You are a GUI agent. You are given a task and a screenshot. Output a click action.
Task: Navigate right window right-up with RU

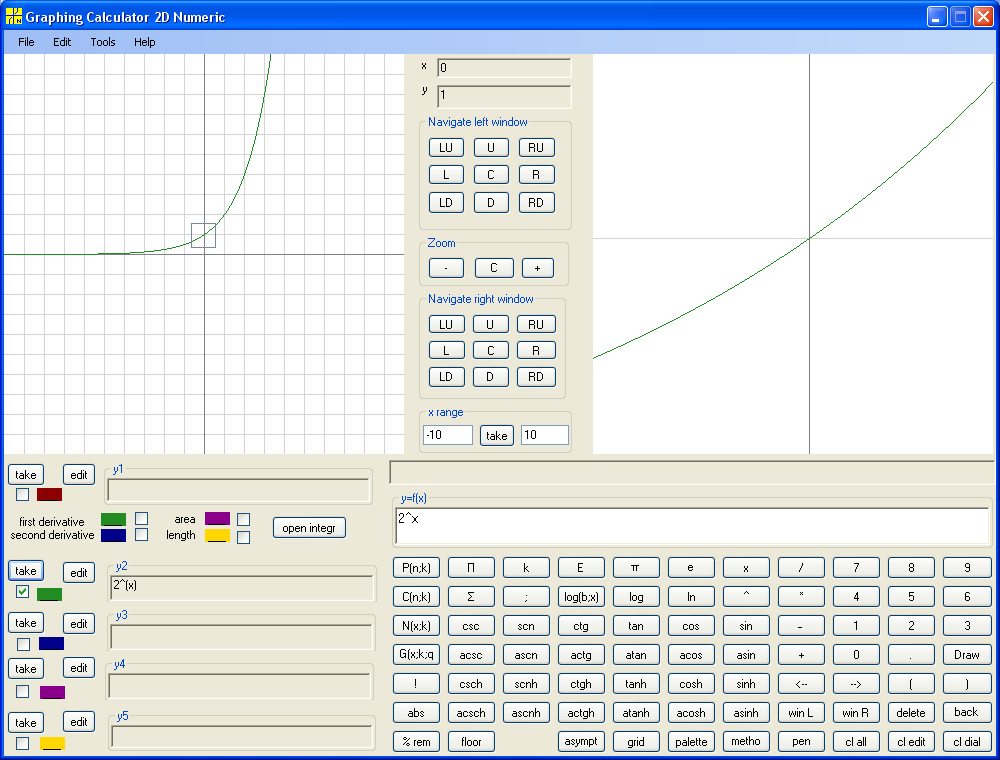tap(536, 325)
